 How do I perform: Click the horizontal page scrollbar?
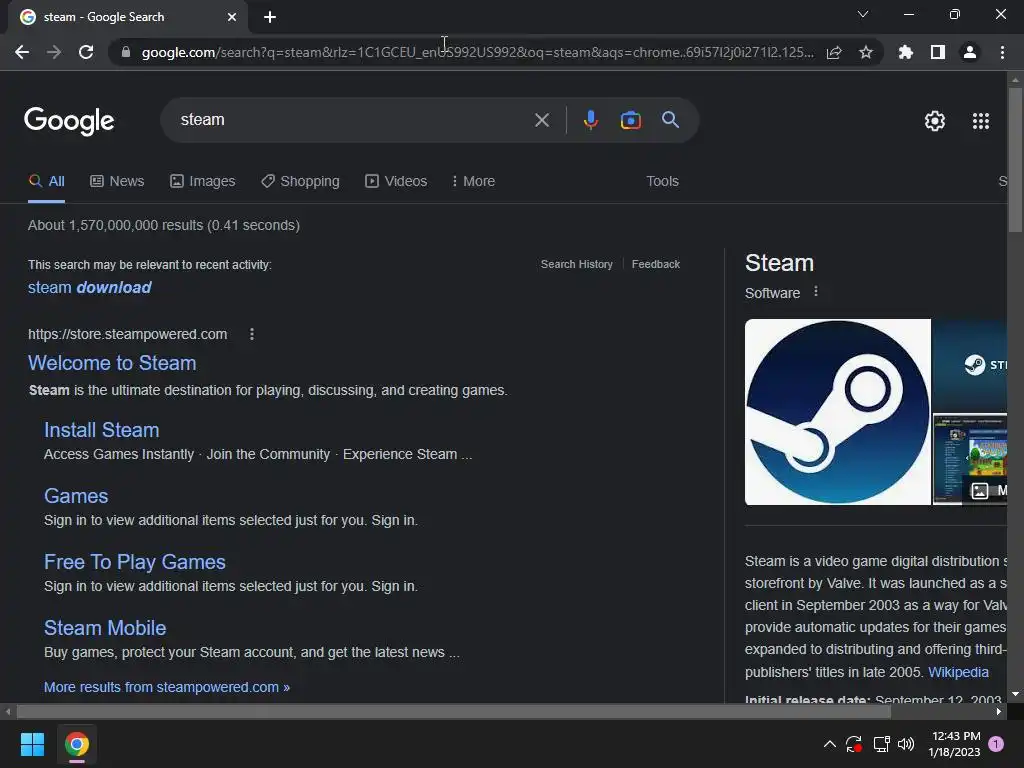point(454,712)
